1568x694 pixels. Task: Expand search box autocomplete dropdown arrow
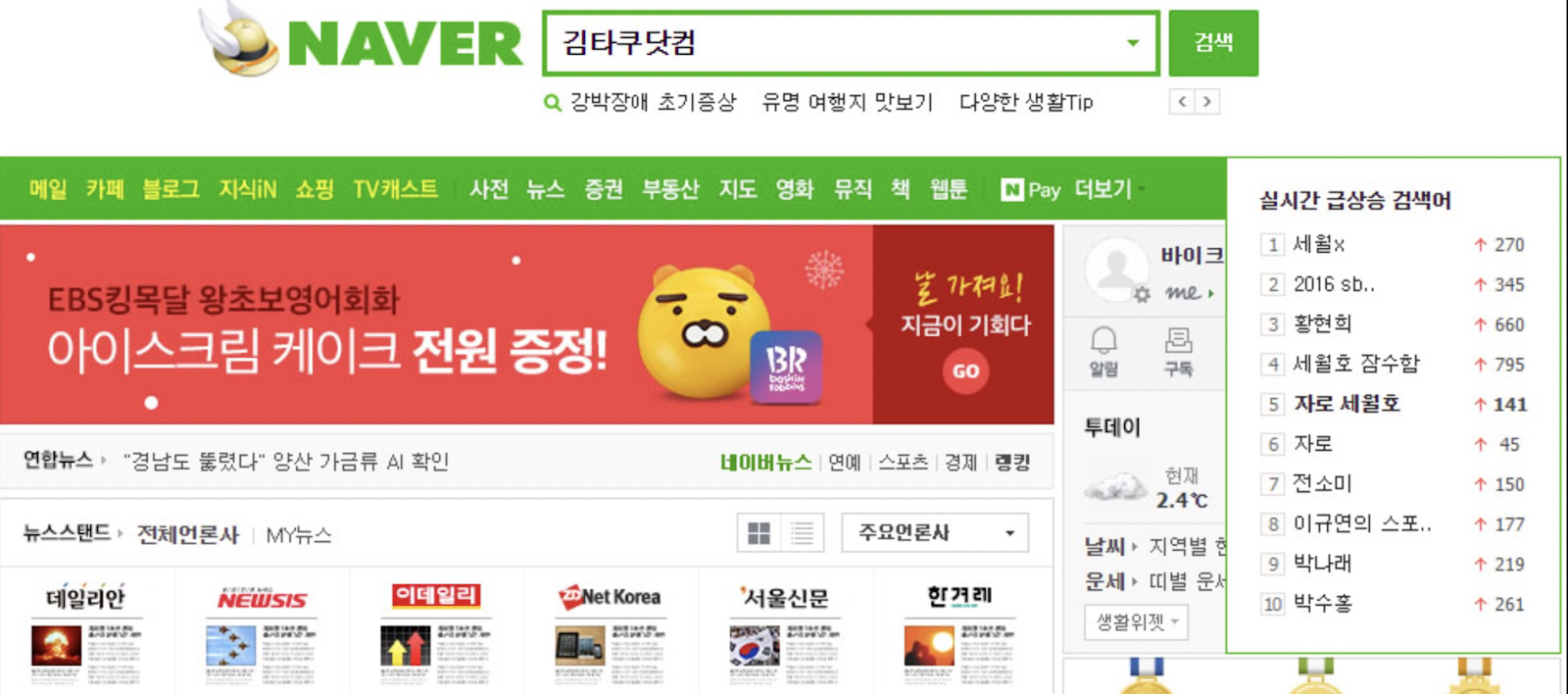pos(1133,43)
